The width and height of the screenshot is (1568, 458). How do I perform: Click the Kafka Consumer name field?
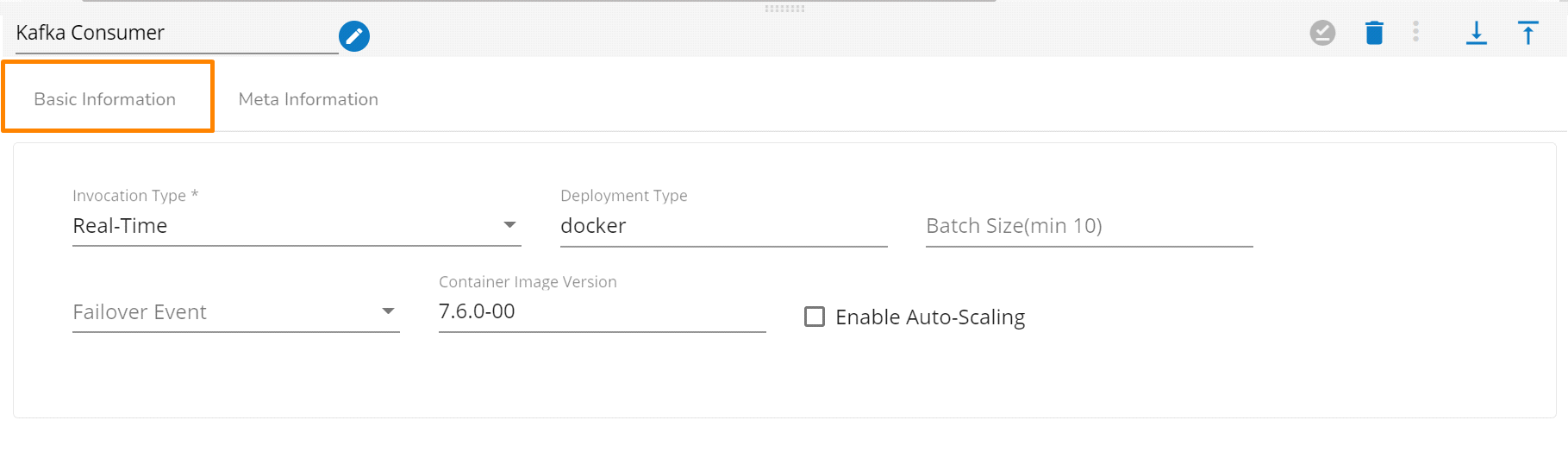point(172,34)
